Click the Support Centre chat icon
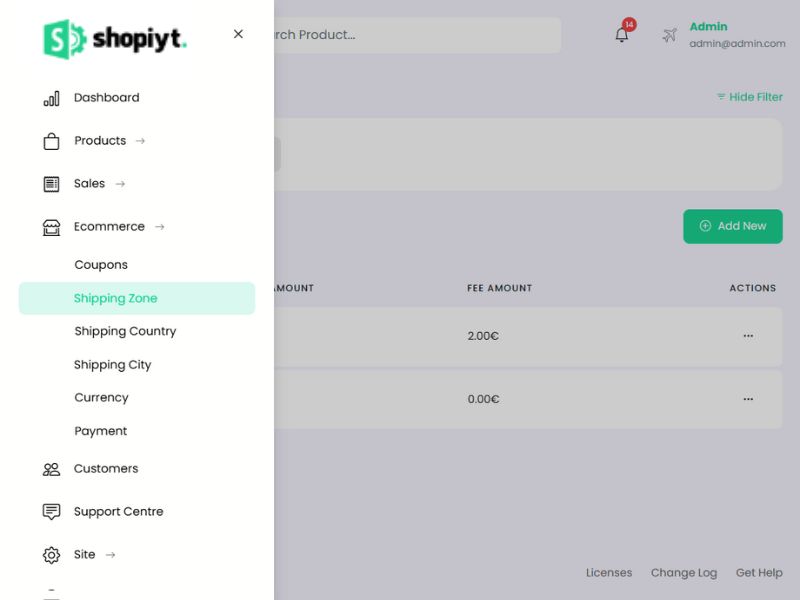800x600 pixels. (52, 512)
